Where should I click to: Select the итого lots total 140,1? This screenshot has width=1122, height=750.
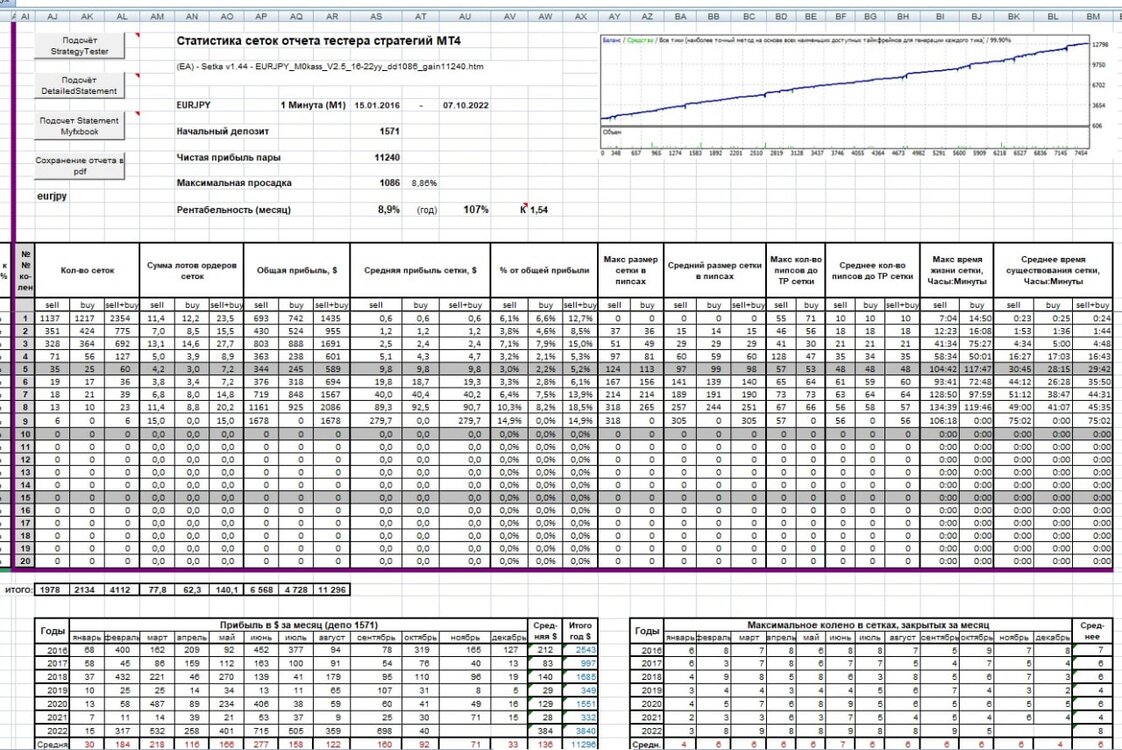226,590
